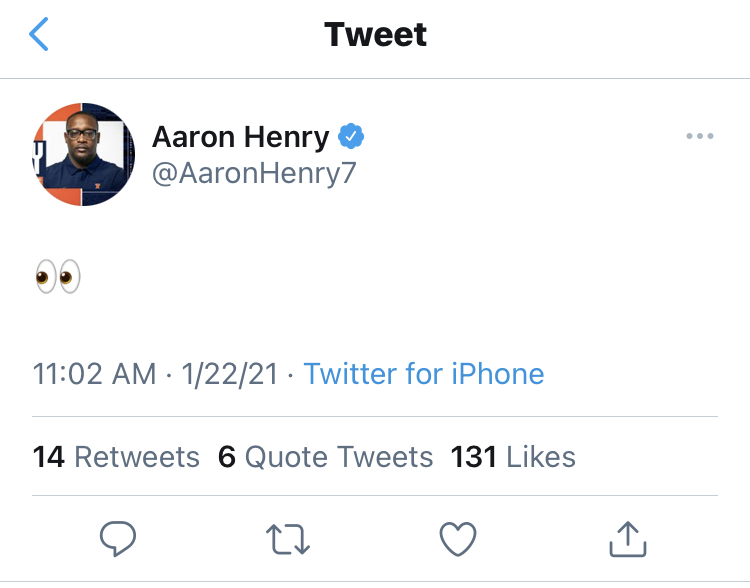Tap the word Likes after 131
The height and width of the screenshot is (588, 750).
click(541, 457)
